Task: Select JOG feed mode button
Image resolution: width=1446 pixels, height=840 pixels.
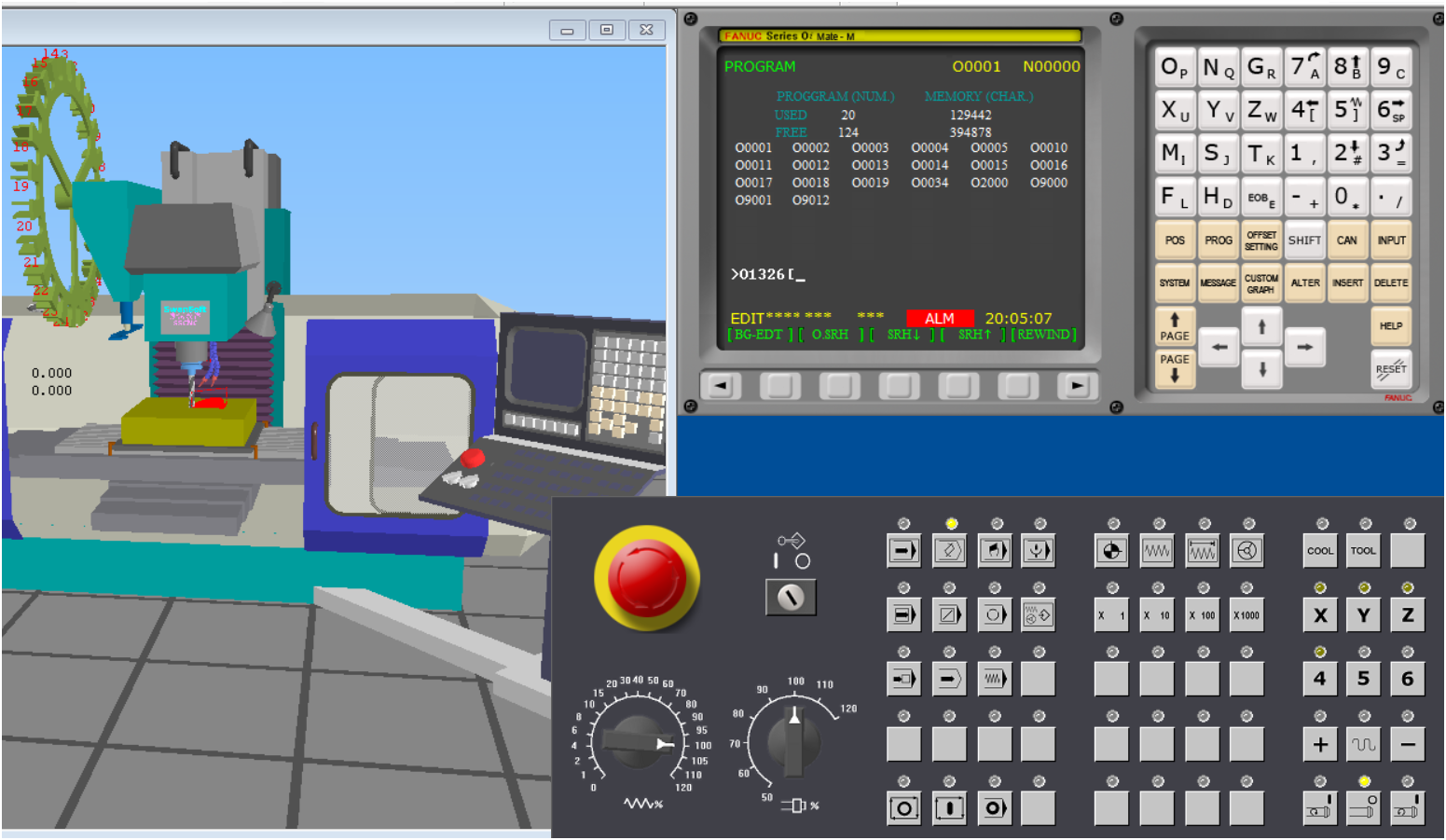Action: point(1157,550)
